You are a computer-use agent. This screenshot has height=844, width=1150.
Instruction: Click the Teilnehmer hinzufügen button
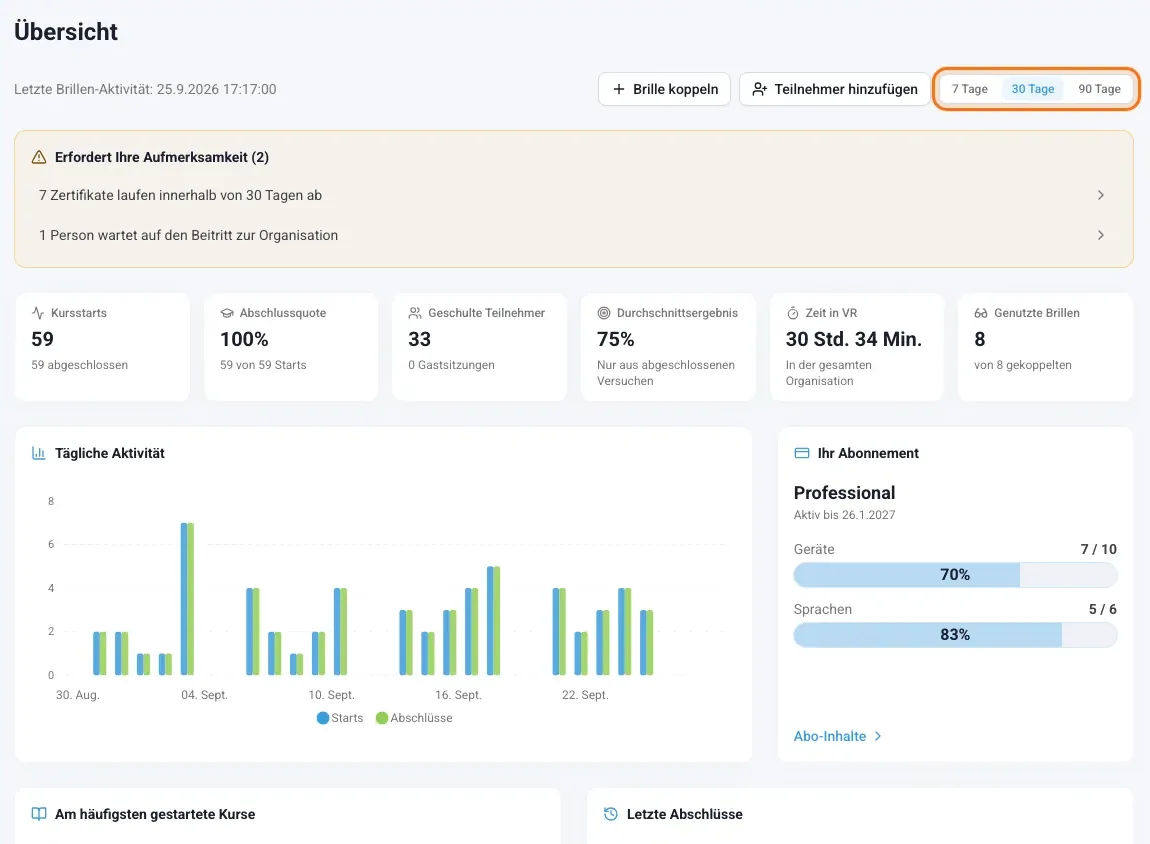point(835,89)
